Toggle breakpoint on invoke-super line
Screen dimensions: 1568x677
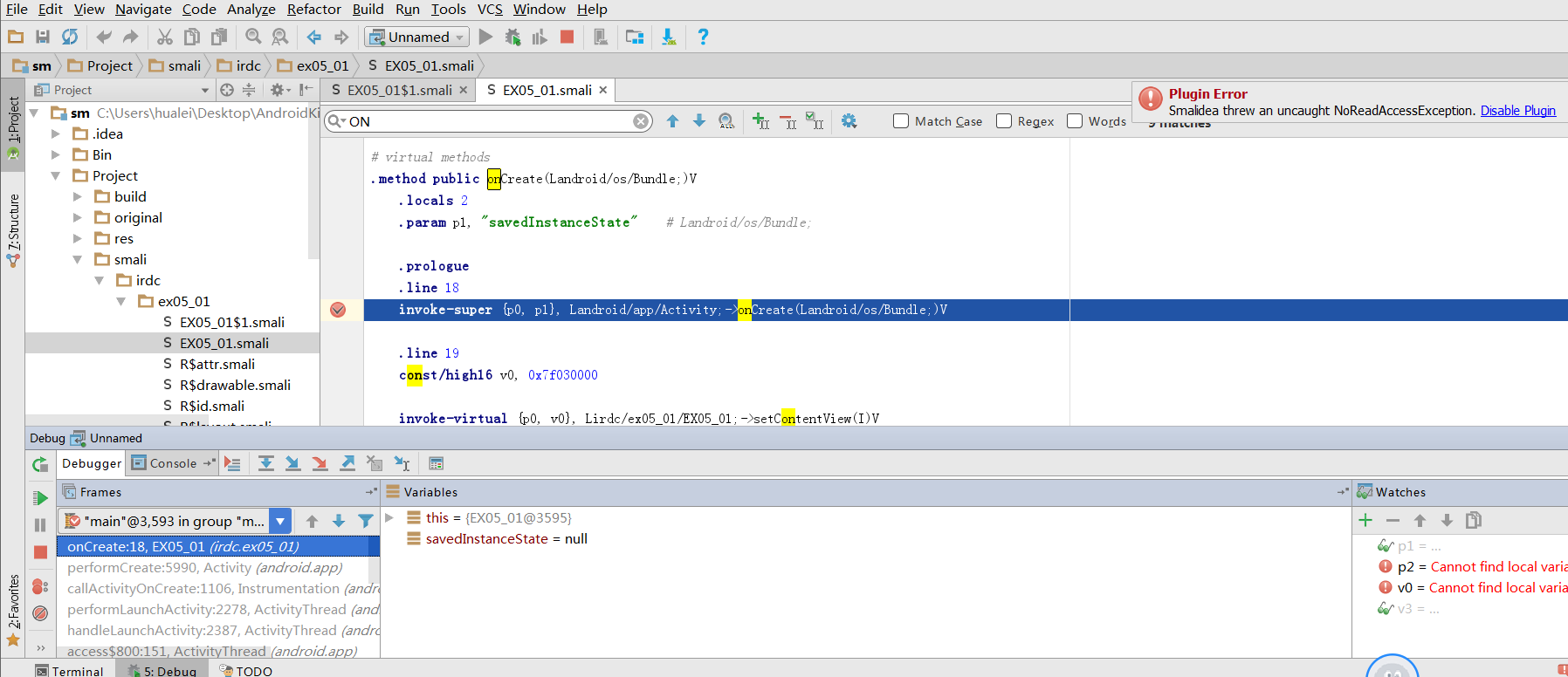coord(338,310)
